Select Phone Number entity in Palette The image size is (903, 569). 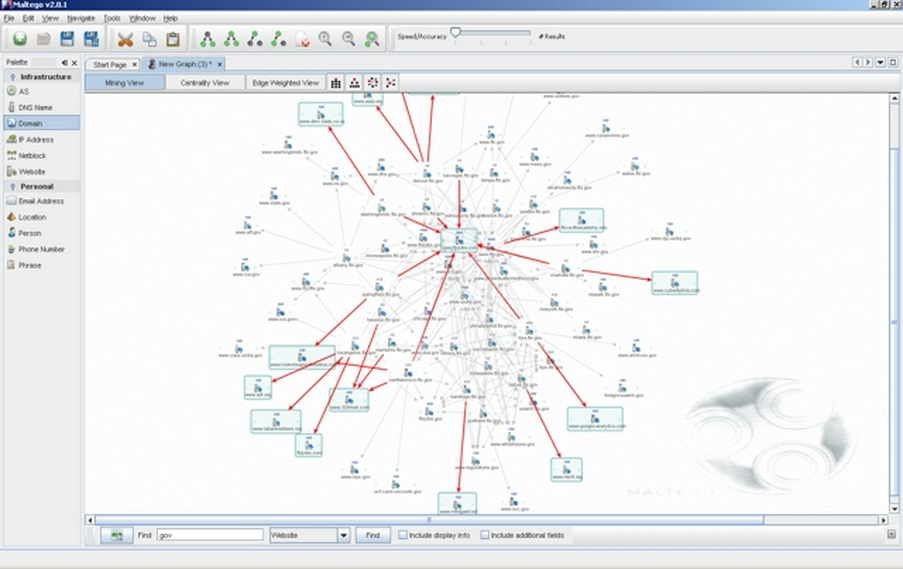point(41,249)
